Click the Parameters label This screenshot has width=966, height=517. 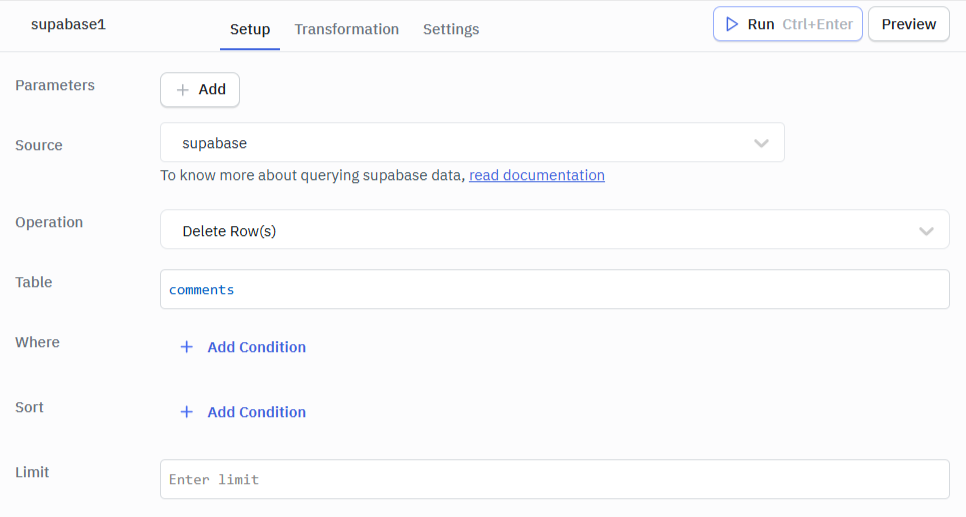click(55, 85)
